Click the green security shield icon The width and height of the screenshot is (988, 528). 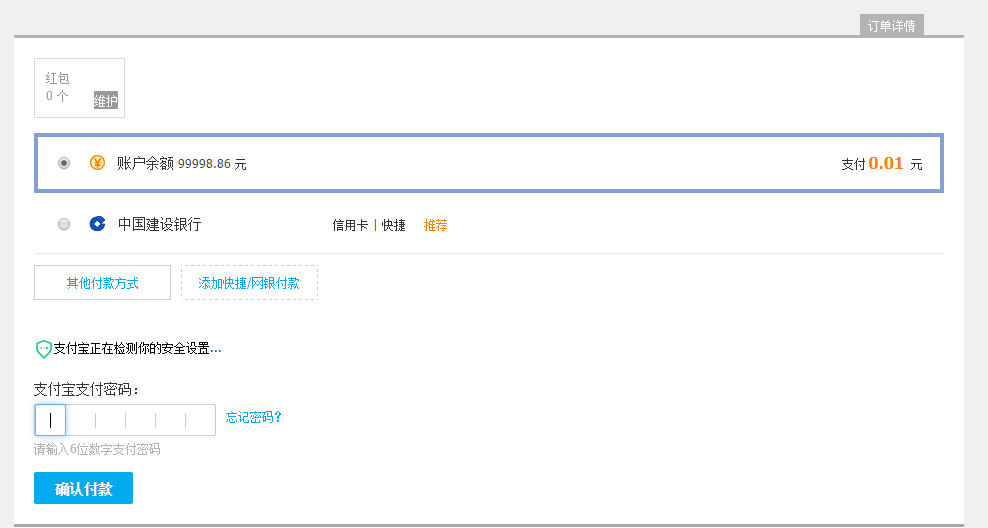click(43, 349)
